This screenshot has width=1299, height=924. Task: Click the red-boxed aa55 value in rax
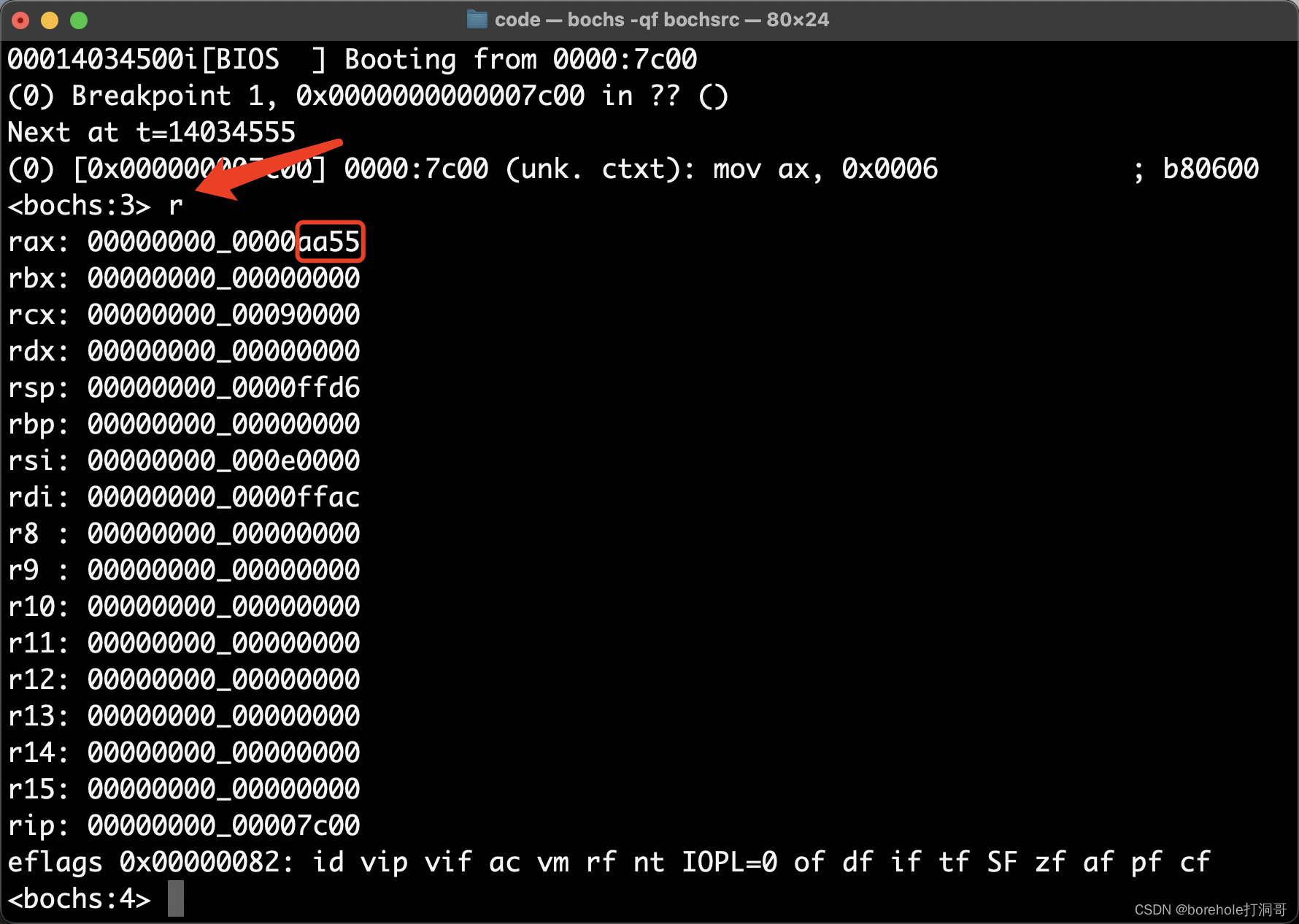(x=330, y=242)
